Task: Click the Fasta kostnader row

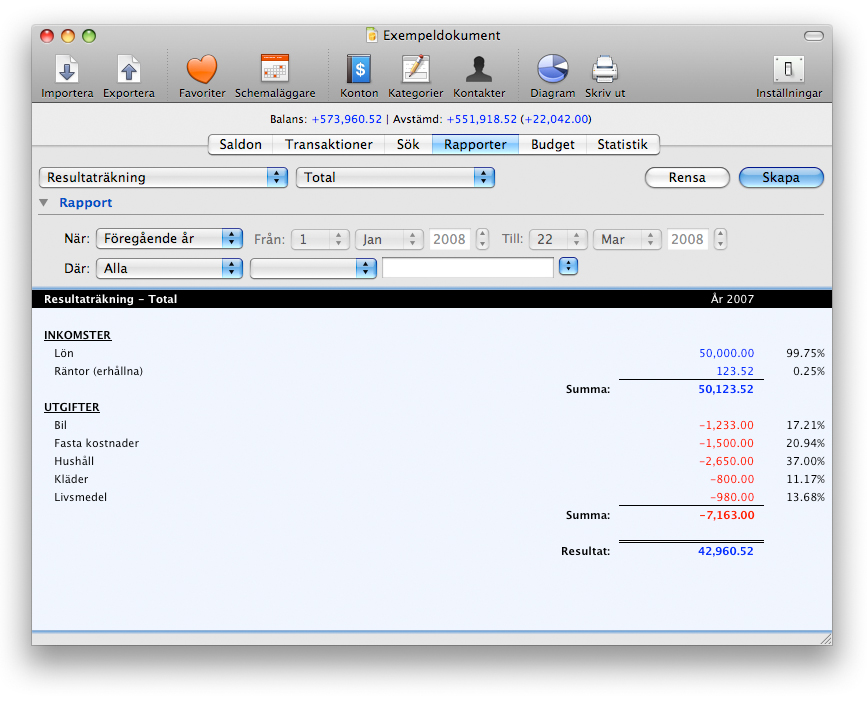Action: pyautogui.click(x=432, y=443)
